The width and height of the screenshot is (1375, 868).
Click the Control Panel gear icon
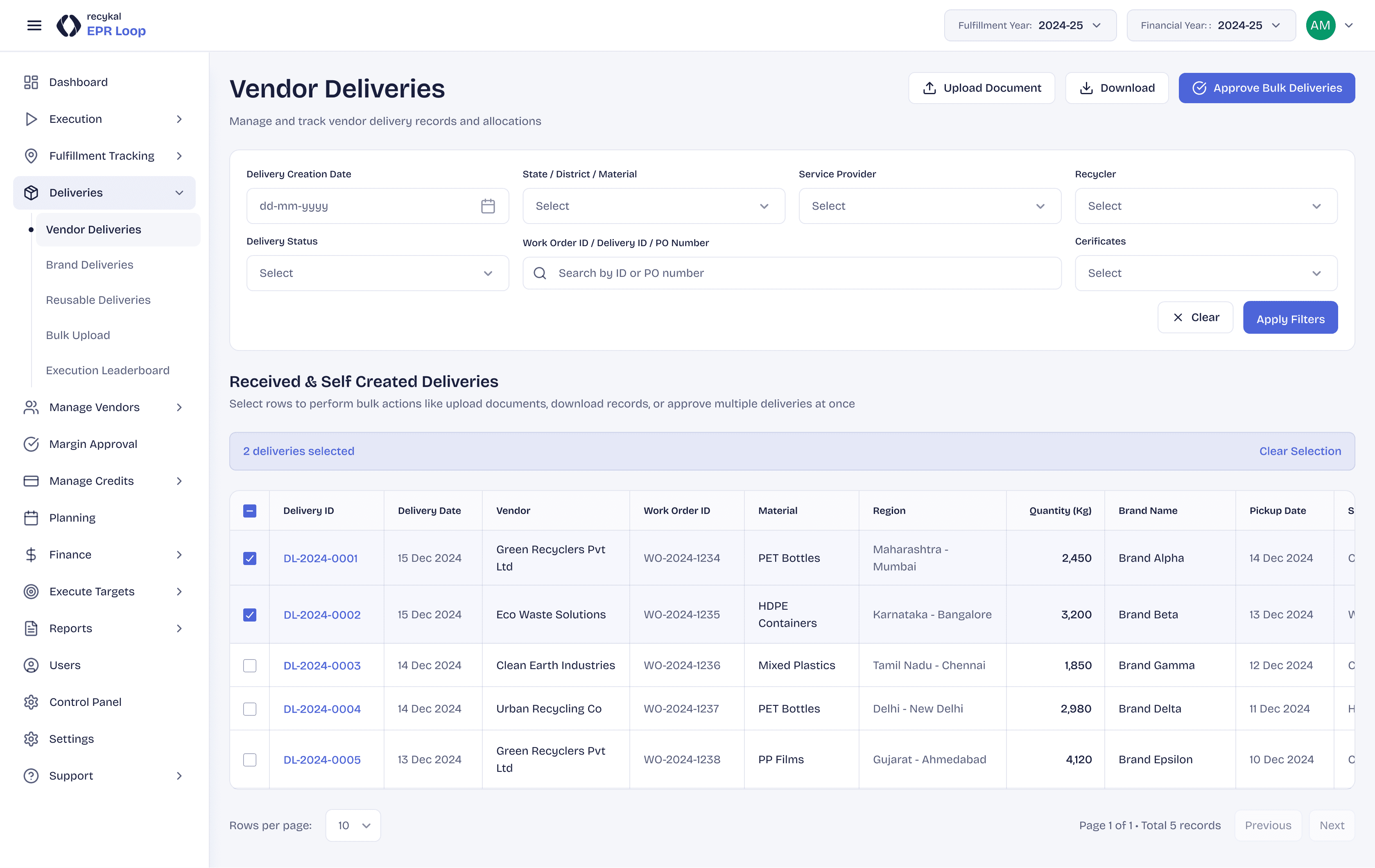[x=31, y=702]
